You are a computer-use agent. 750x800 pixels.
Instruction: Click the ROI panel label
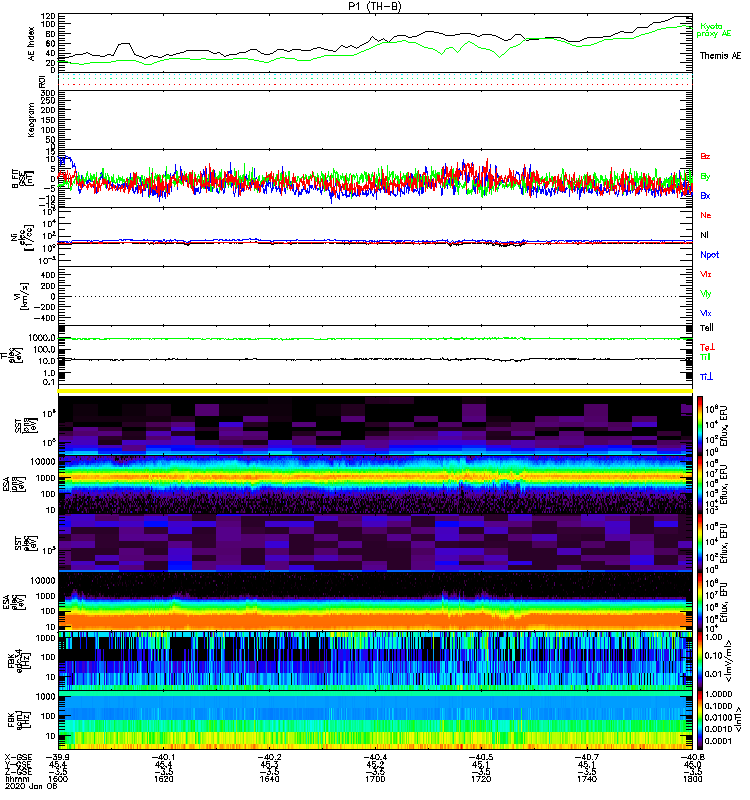(x=42, y=82)
